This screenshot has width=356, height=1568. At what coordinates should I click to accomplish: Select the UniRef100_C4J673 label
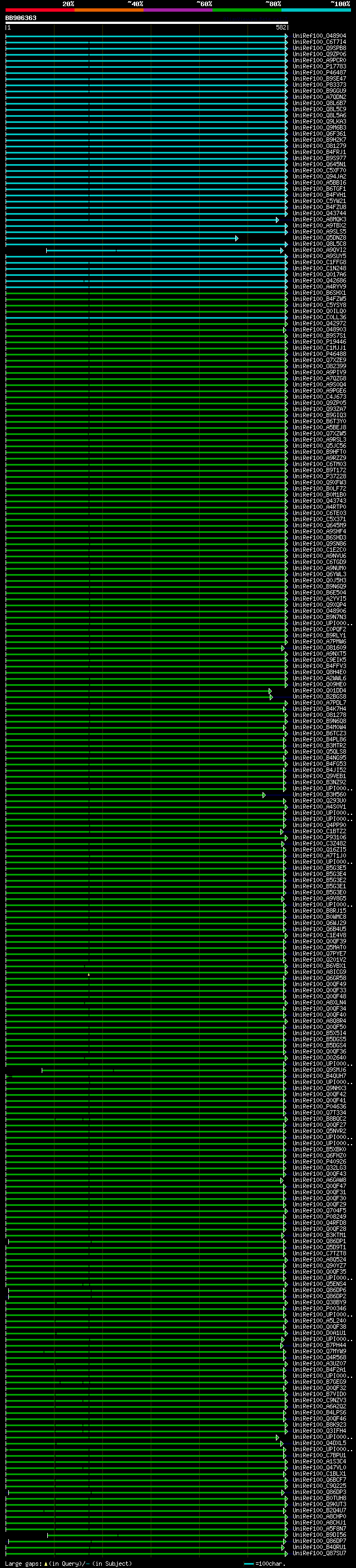point(319,397)
